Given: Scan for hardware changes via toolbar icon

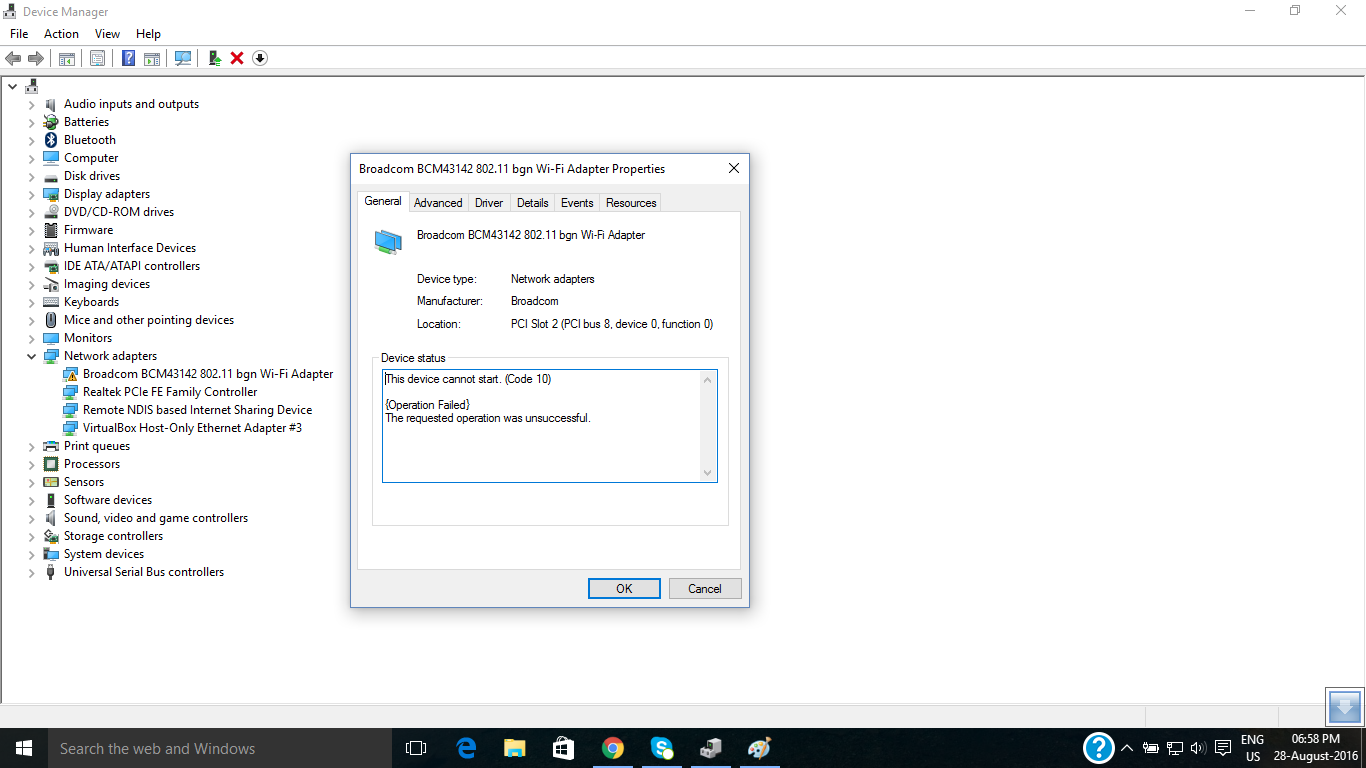Looking at the screenshot, I should (183, 58).
